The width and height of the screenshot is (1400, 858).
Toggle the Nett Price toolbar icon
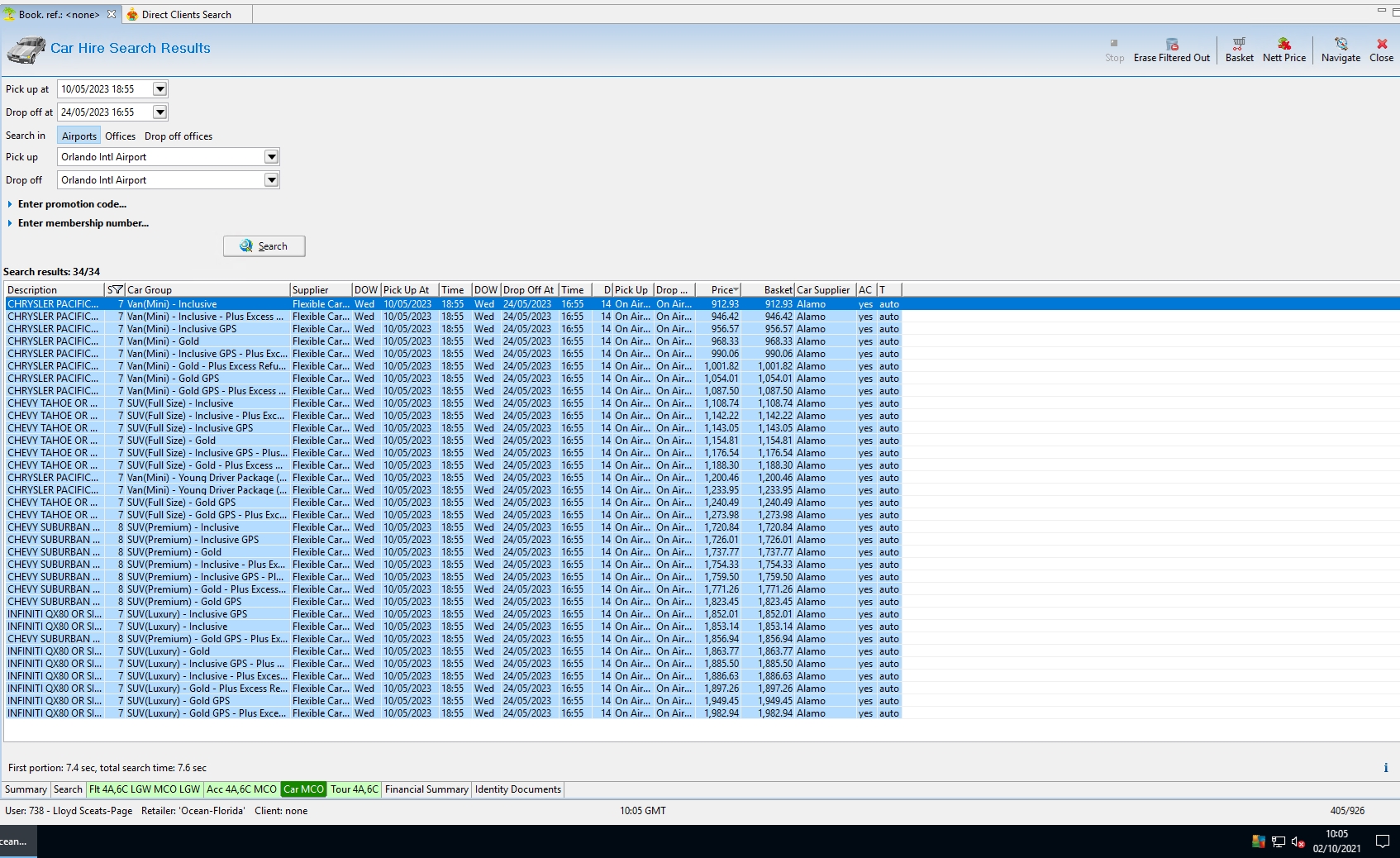(x=1284, y=50)
